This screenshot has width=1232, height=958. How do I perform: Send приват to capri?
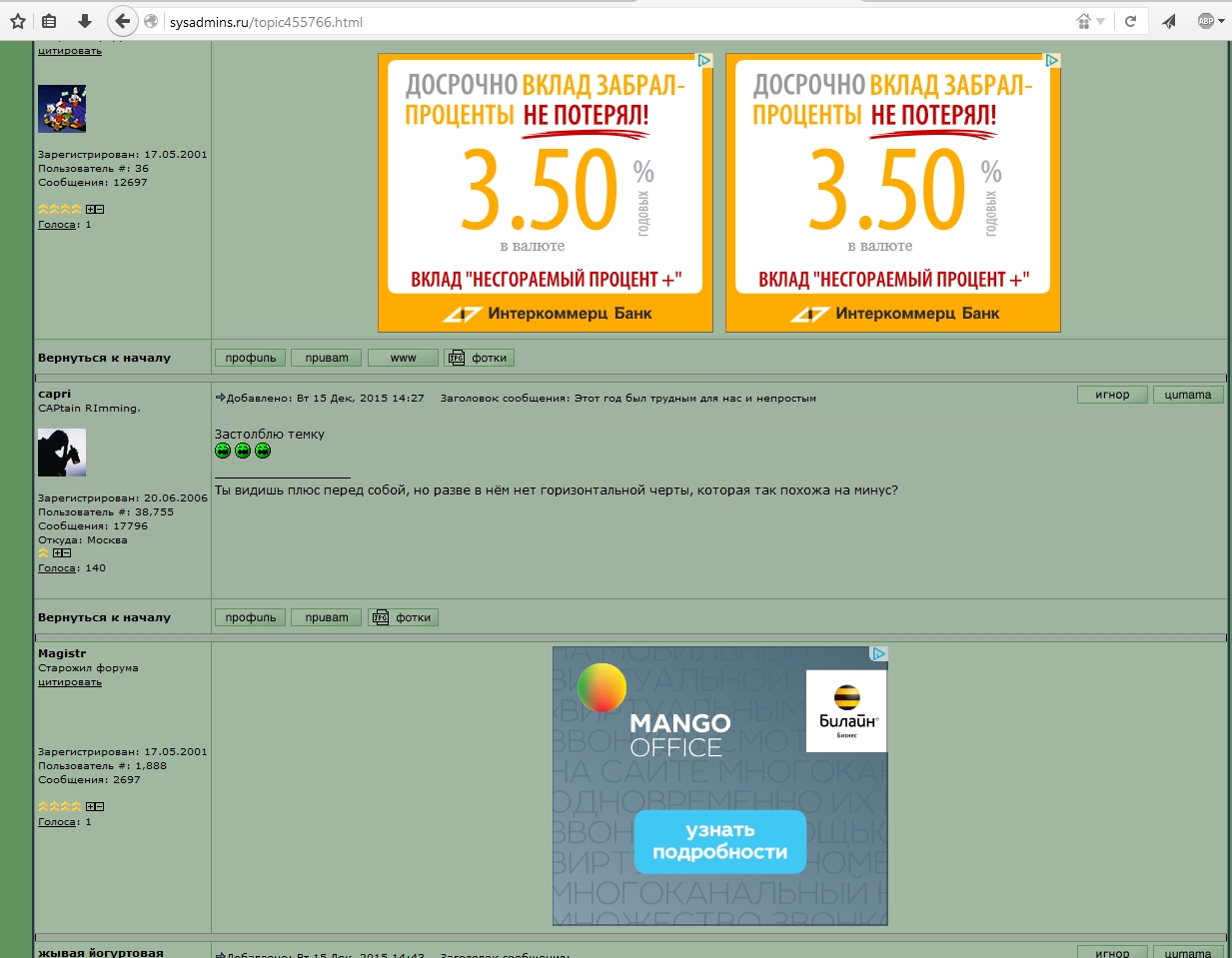[x=327, y=617]
